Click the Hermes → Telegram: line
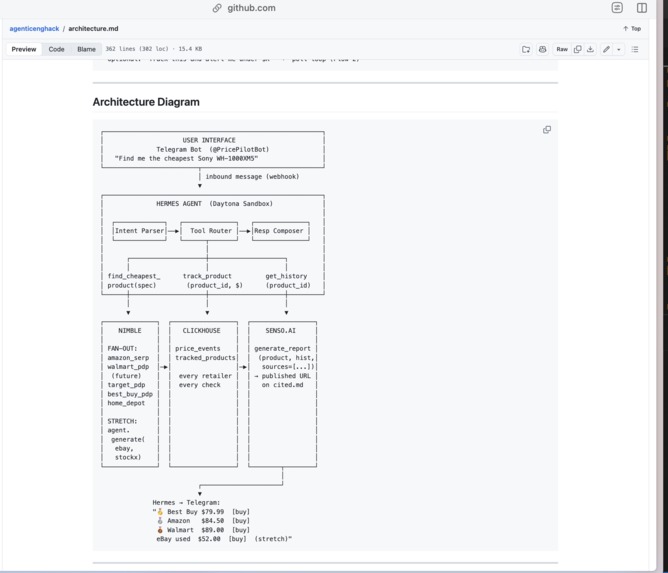The image size is (668, 573). pos(186,503)
